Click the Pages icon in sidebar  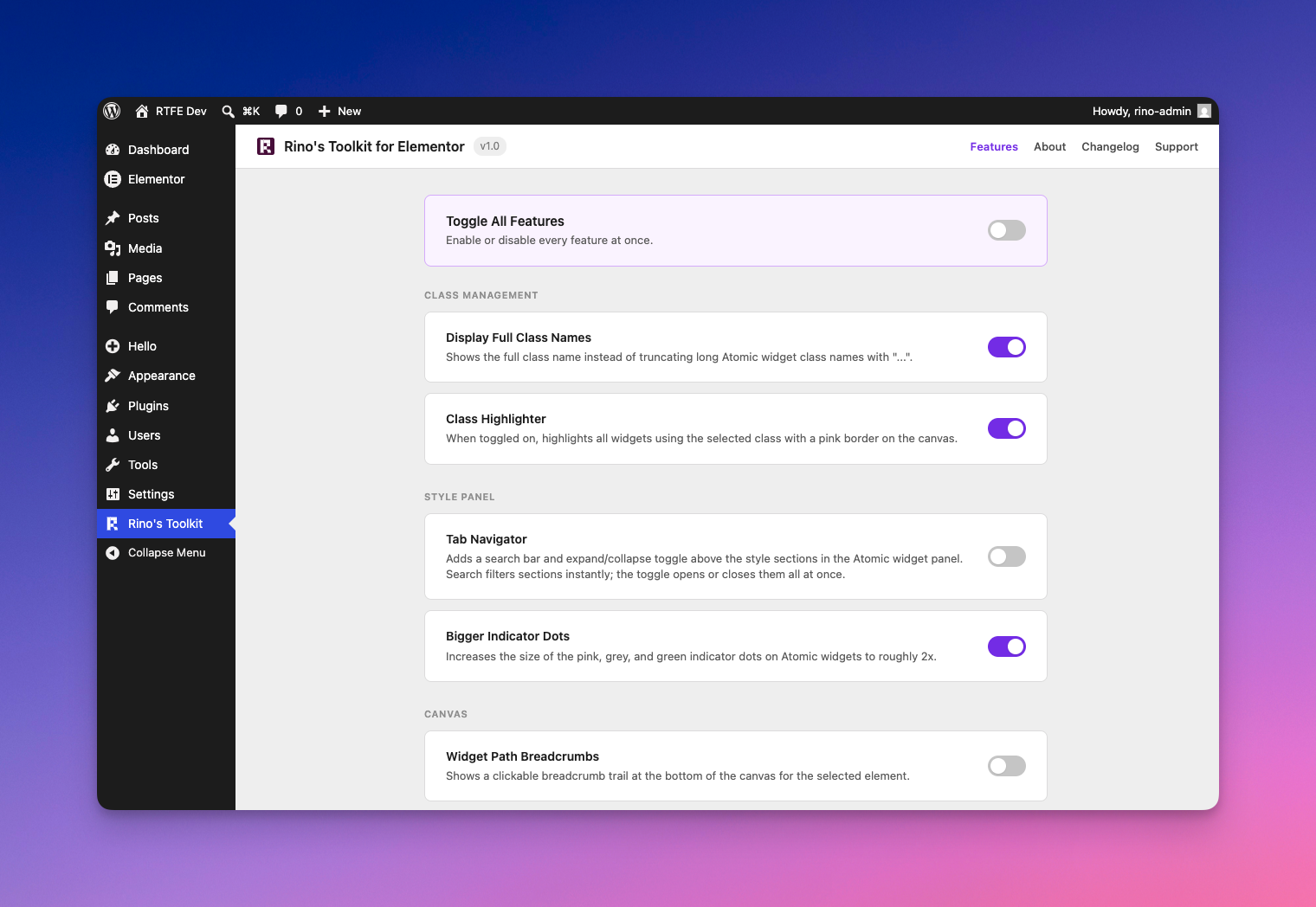(x=113, y=278)
